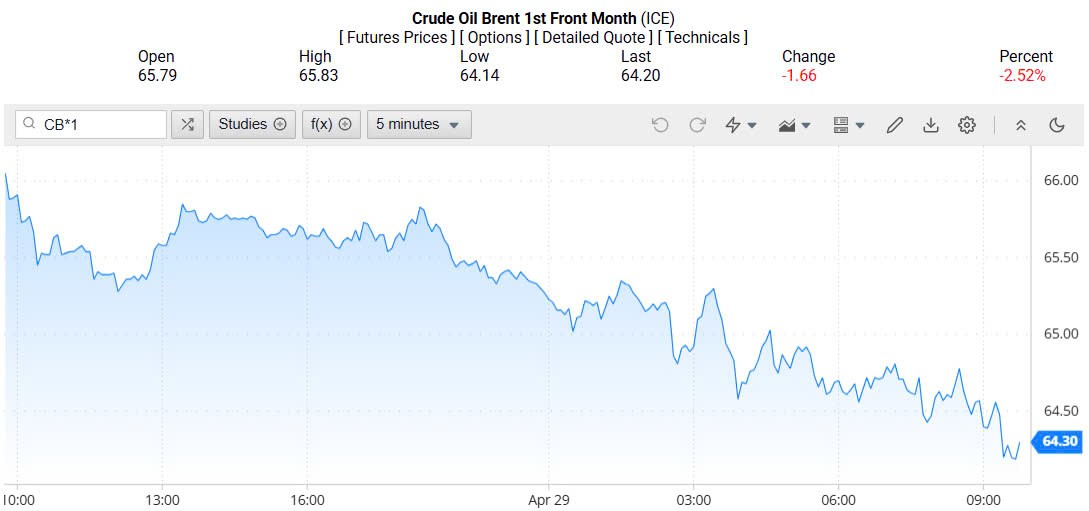Go to Futures Prices link
1089x511 pixels.
point(398,38)
